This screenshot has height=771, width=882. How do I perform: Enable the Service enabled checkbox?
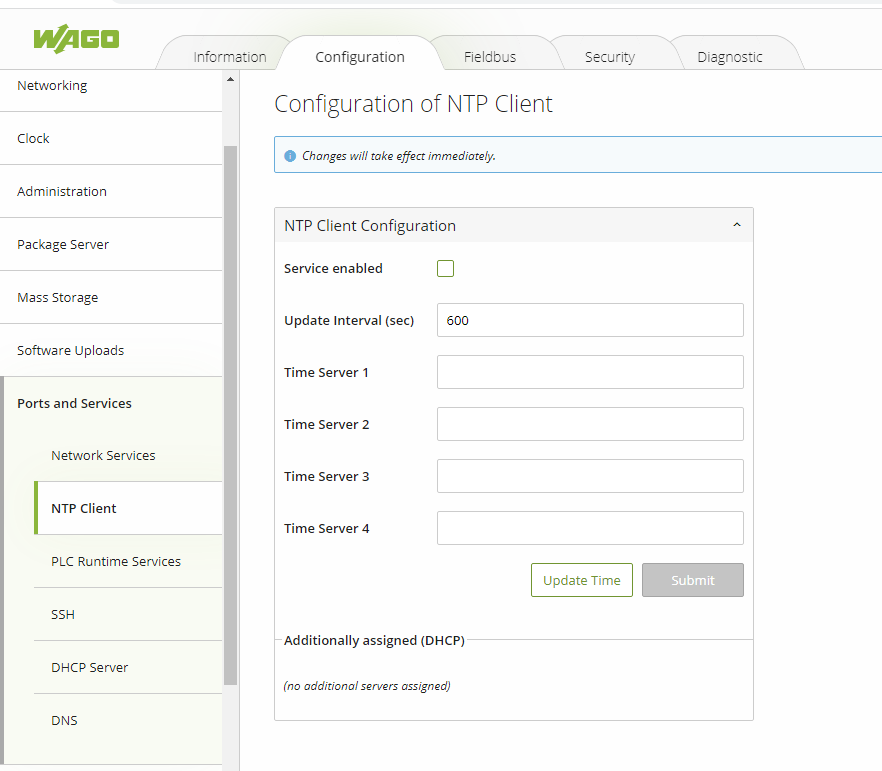[445, 268]
